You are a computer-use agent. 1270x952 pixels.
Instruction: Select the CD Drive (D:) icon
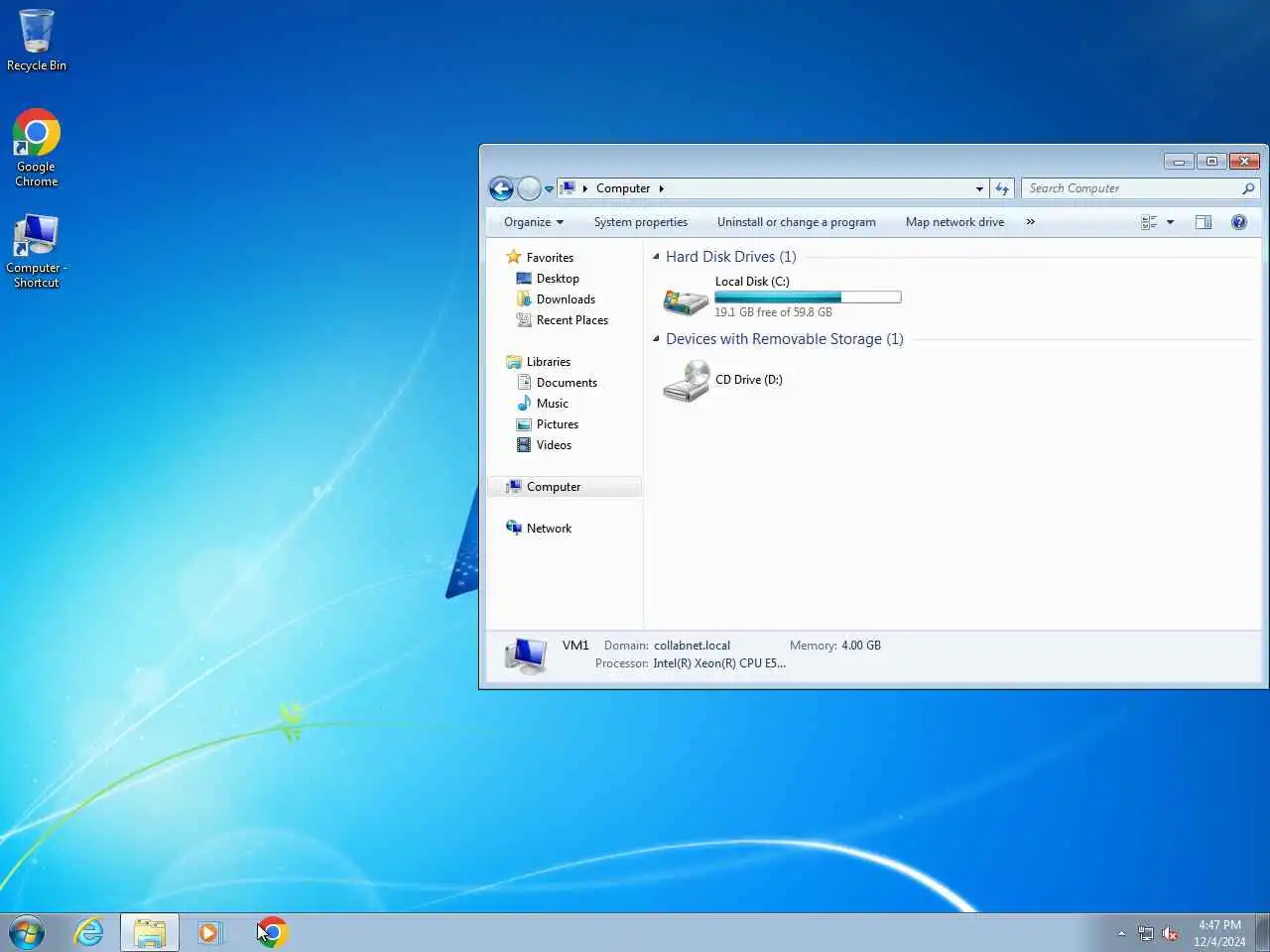pos(686,381)
